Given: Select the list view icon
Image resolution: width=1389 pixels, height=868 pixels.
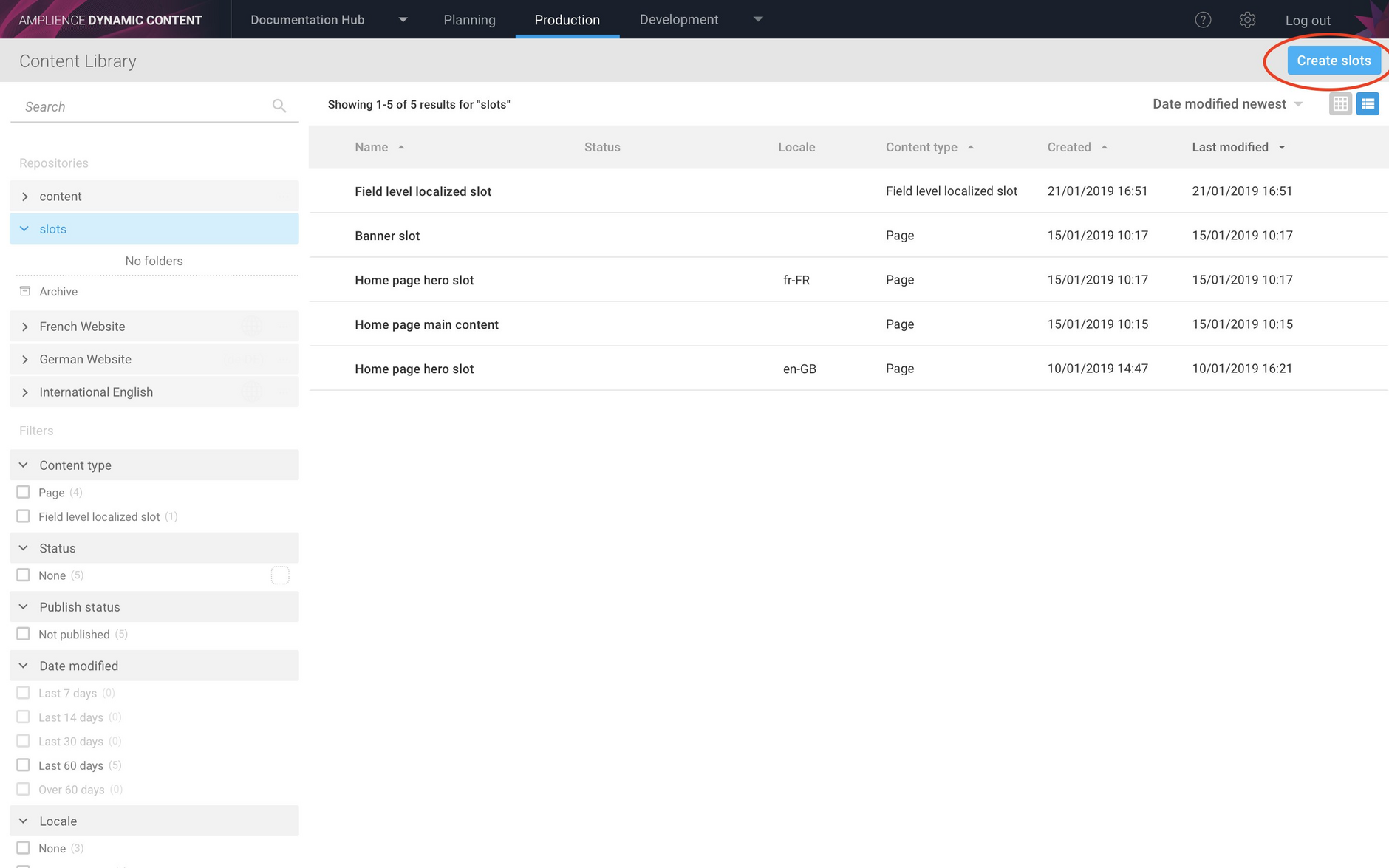Looking at the screenshot, I should 1368,103.
